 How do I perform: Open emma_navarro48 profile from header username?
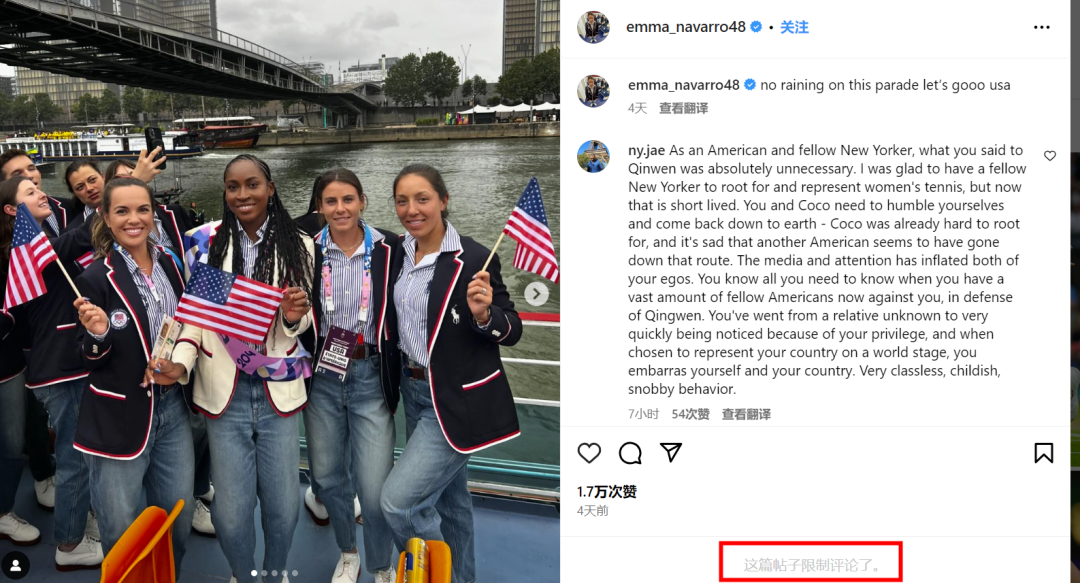[685, 27]
